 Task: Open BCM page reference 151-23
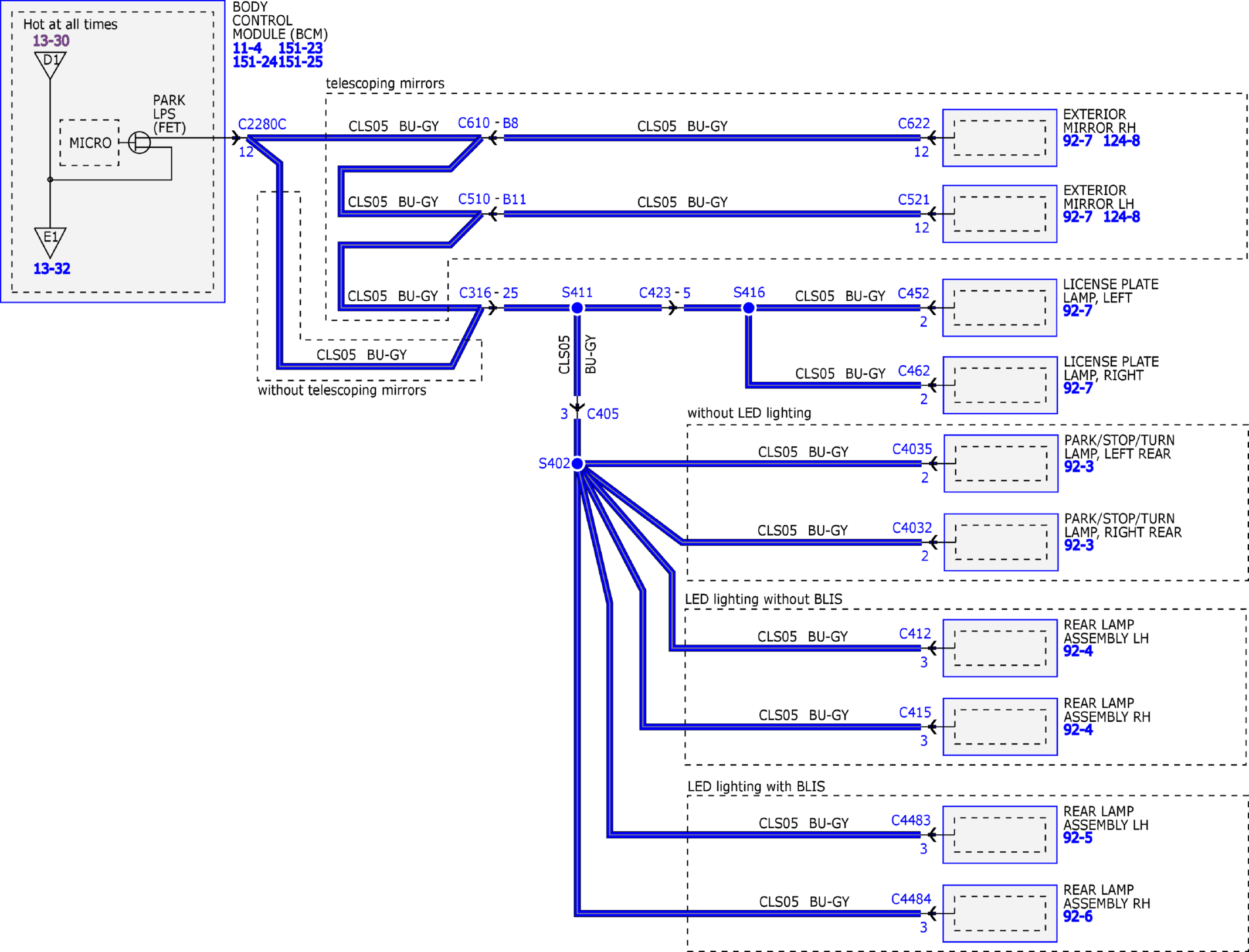[x=300, y=48]
